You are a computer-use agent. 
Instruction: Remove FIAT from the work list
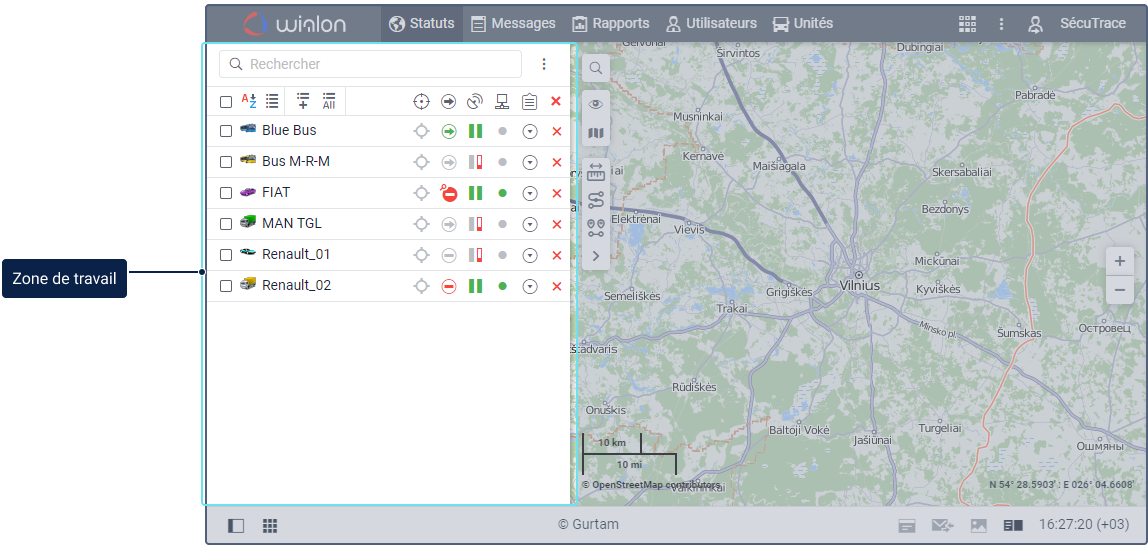[x=557, y=193]
